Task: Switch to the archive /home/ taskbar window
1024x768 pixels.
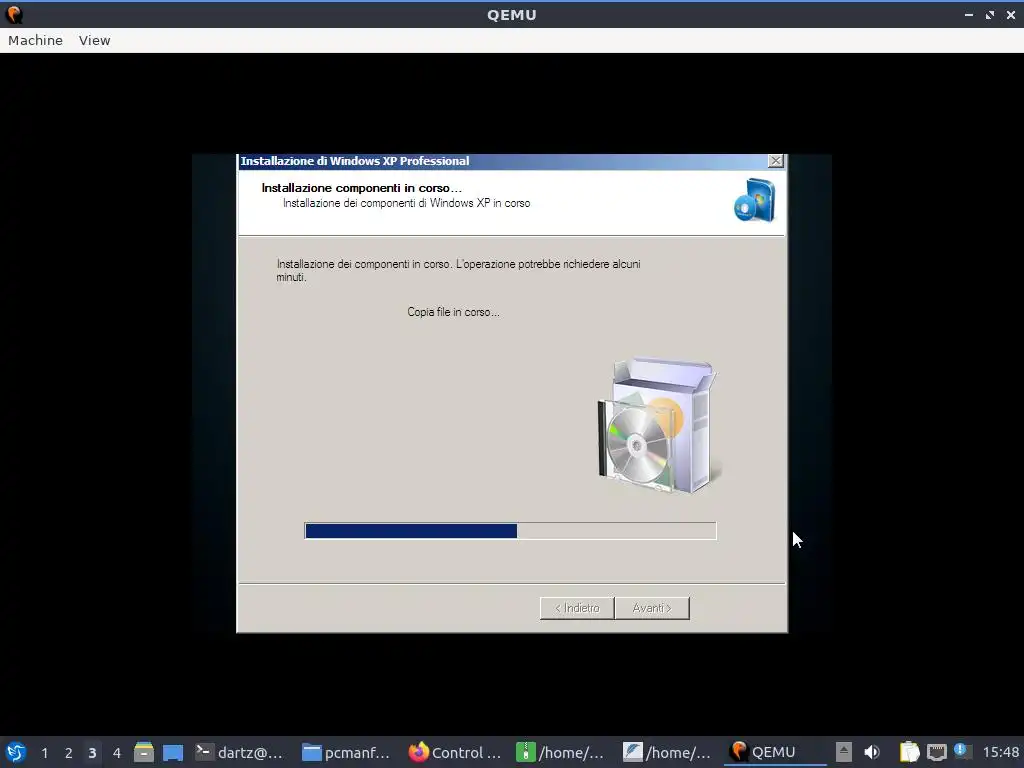Action: tap(560, 752)
